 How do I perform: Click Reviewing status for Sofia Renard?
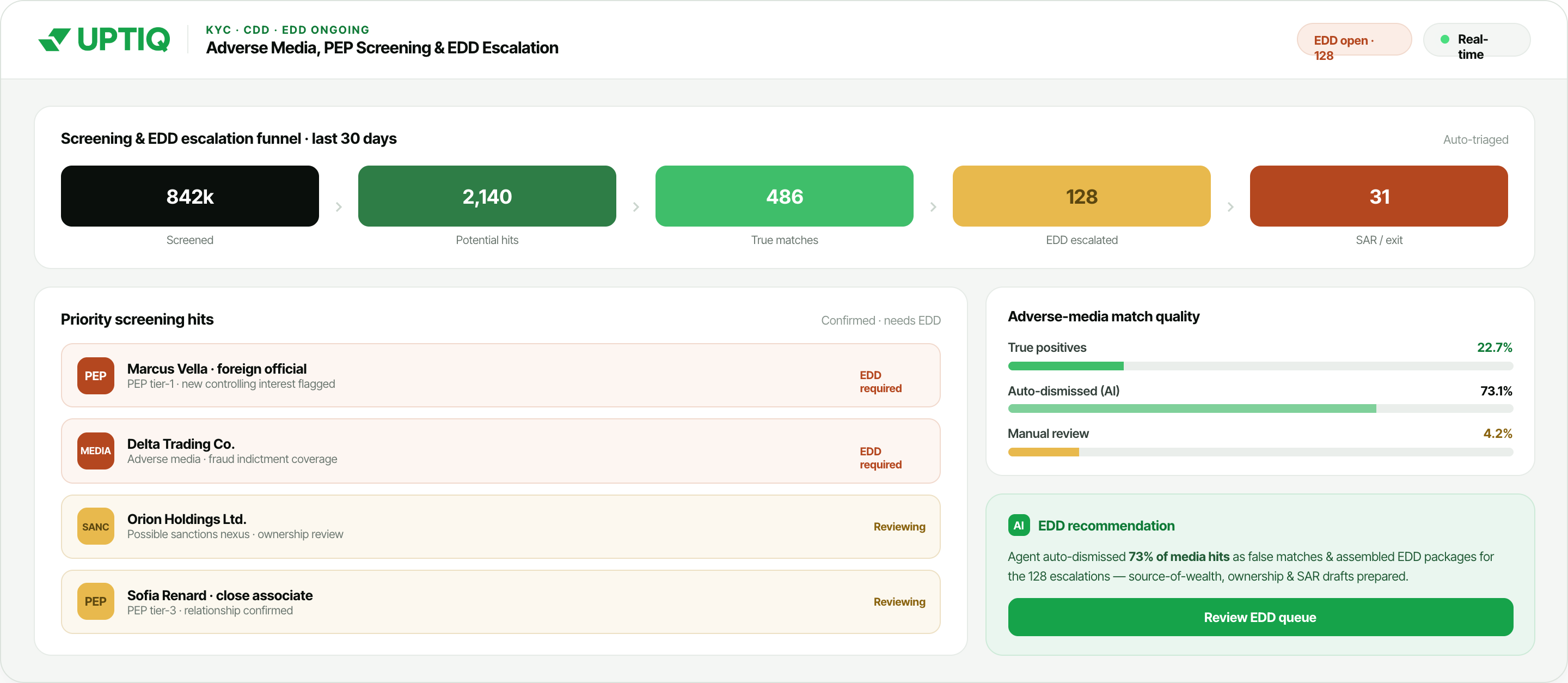pyautogui.click(x=899, y=601)
